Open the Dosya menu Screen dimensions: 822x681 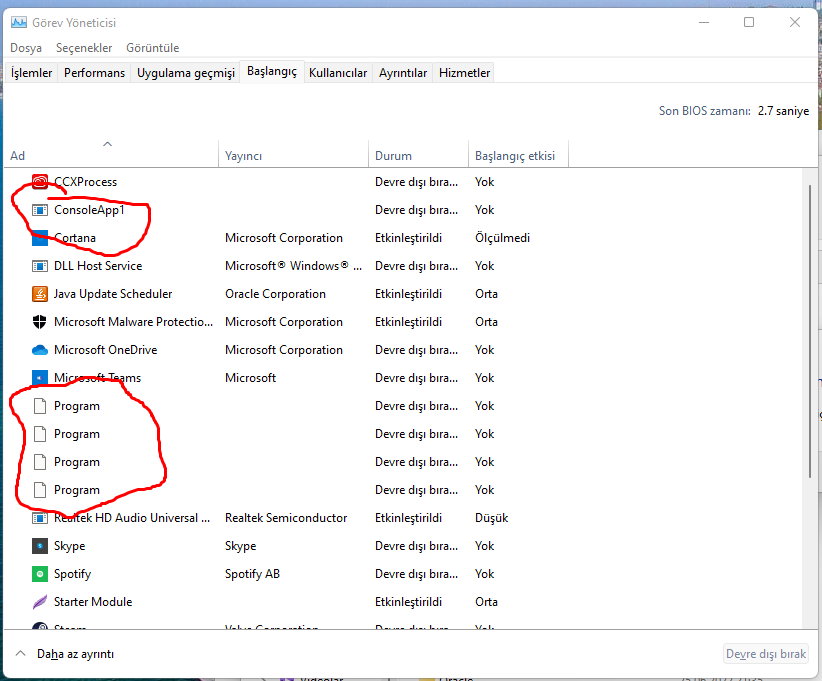point(26,48)
